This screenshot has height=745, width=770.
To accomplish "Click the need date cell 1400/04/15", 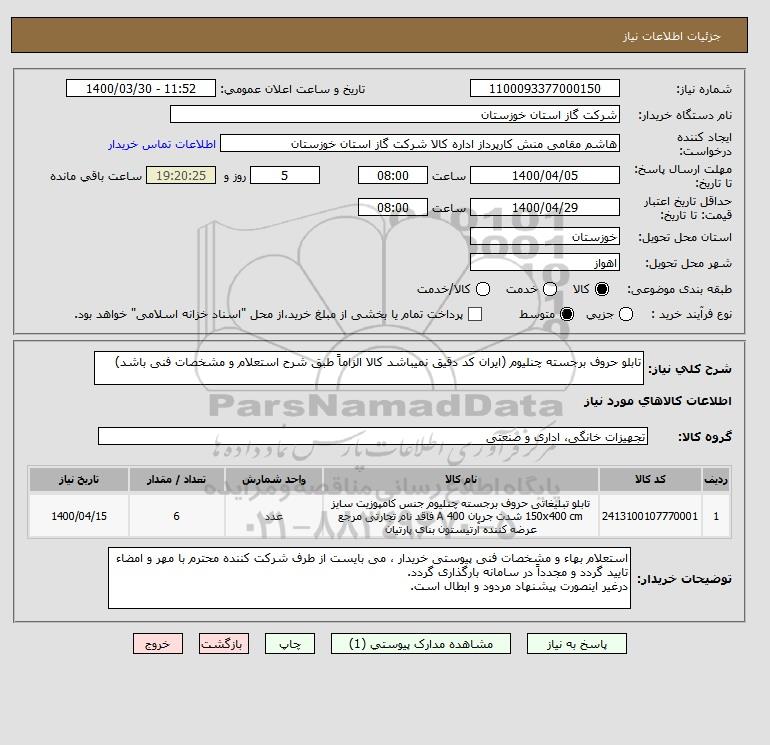I will pos(79,516).
